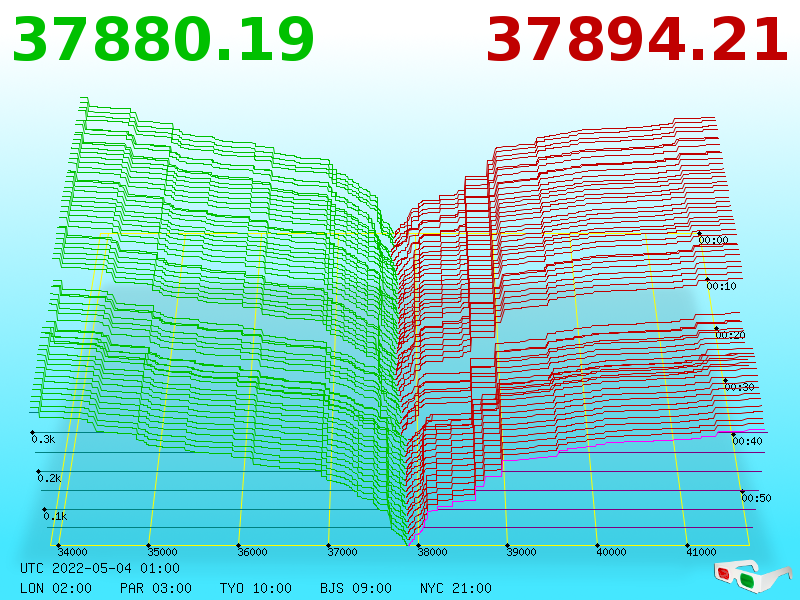800x600 pixels.
Task: Click the 0.2k depth axis label
Action: coord(49,479)
